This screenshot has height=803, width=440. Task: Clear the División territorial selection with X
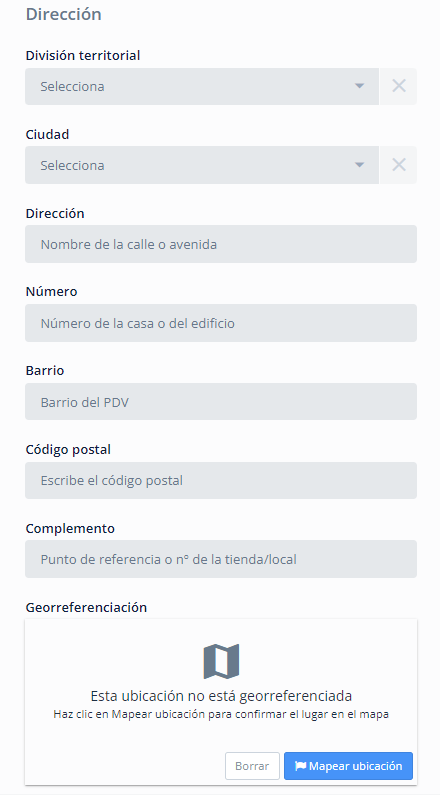click(x=399, y=86)
